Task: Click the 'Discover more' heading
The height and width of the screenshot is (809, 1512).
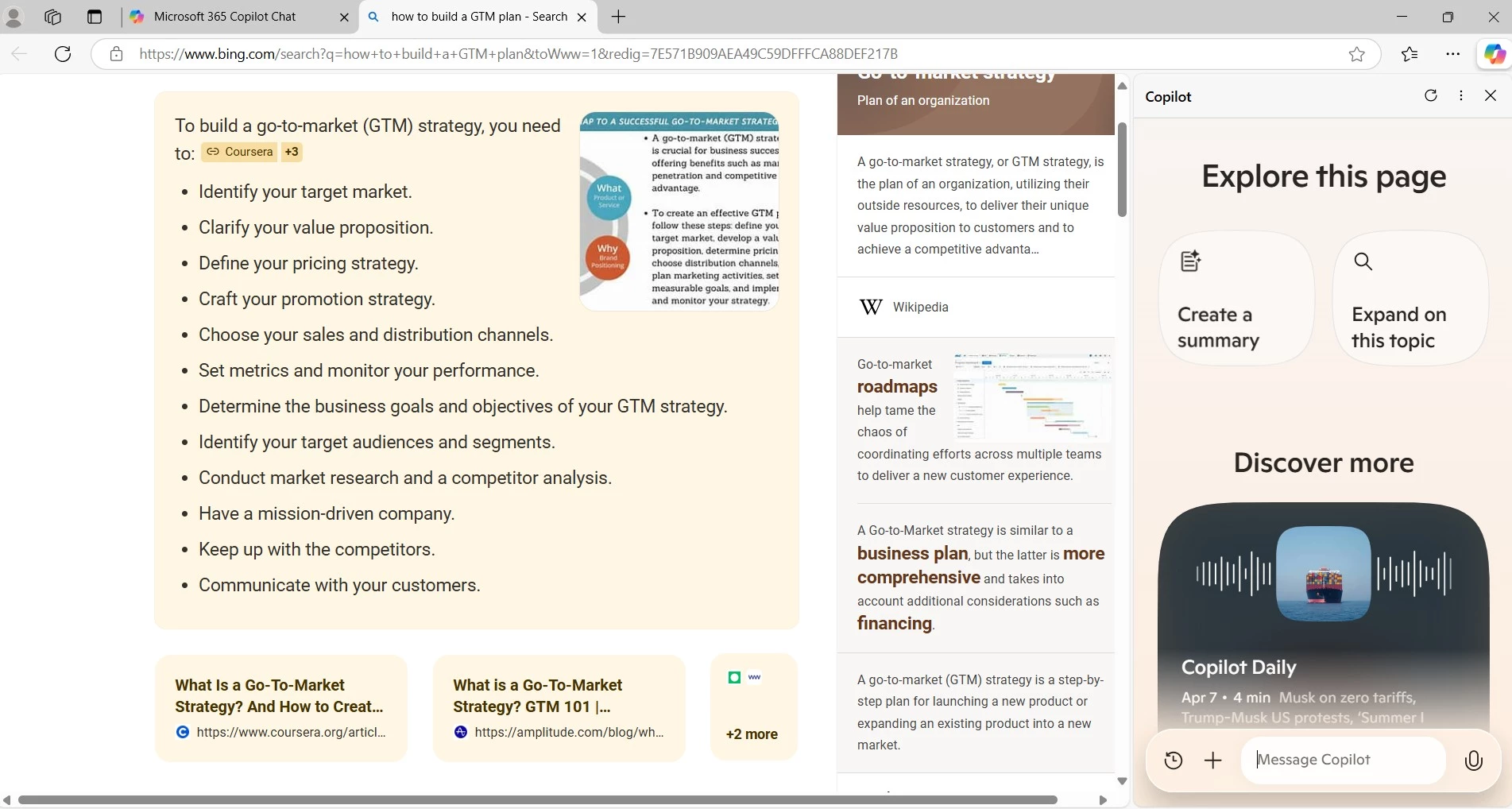Action: pos(1324,463)
